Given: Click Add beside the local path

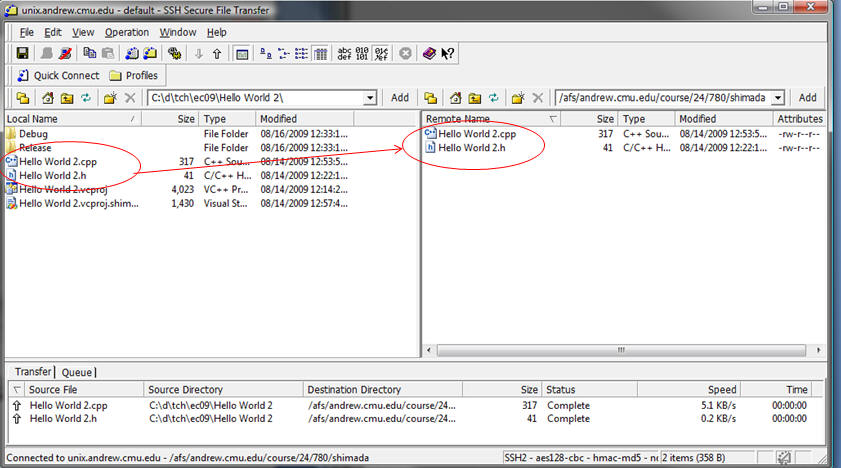Looking at the screenshot, I should pyautogui.click(x=400, y=98).
